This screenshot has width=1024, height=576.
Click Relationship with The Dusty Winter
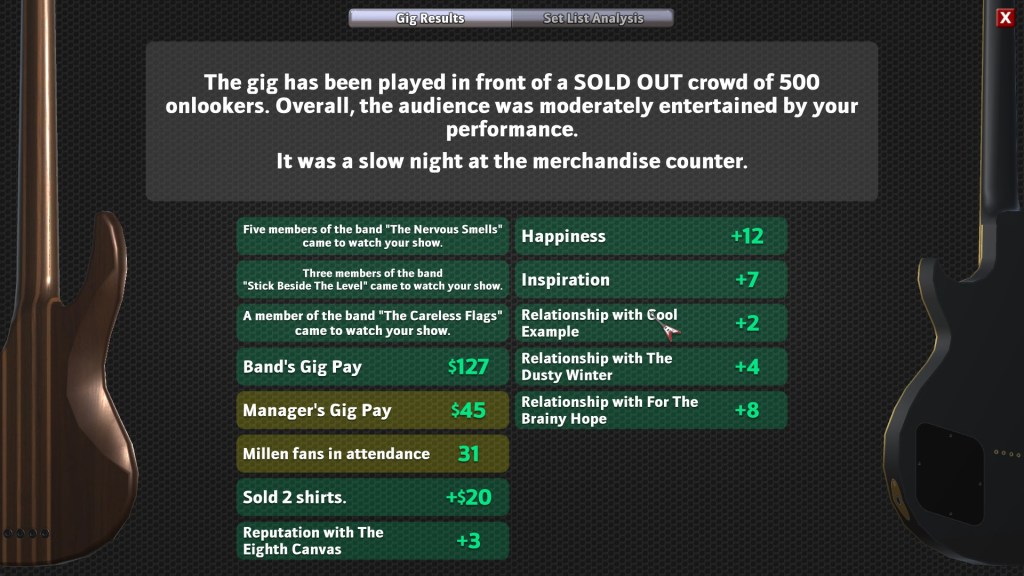[652, 367]
